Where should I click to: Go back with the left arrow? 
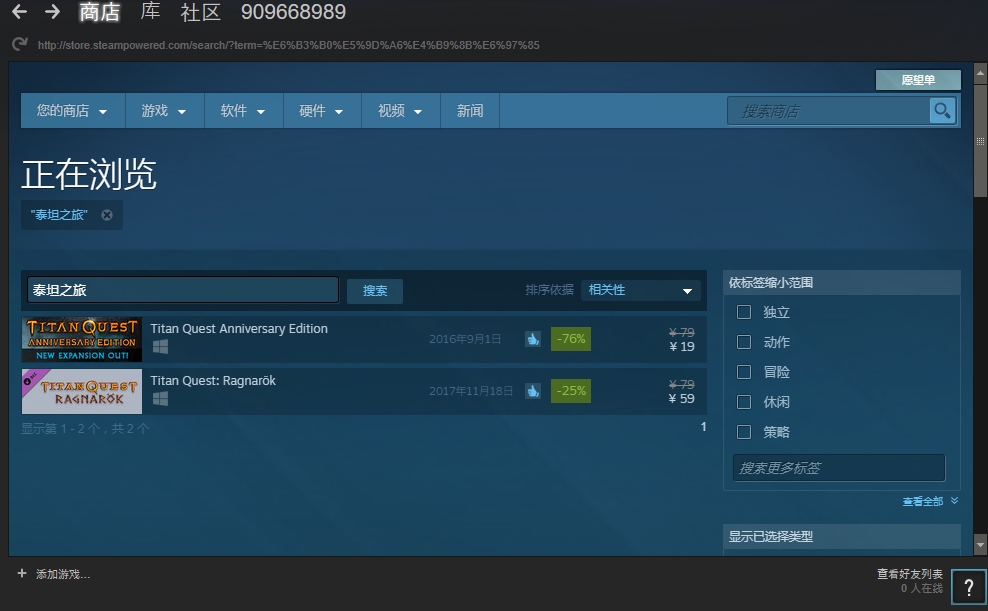click(20, 11)
